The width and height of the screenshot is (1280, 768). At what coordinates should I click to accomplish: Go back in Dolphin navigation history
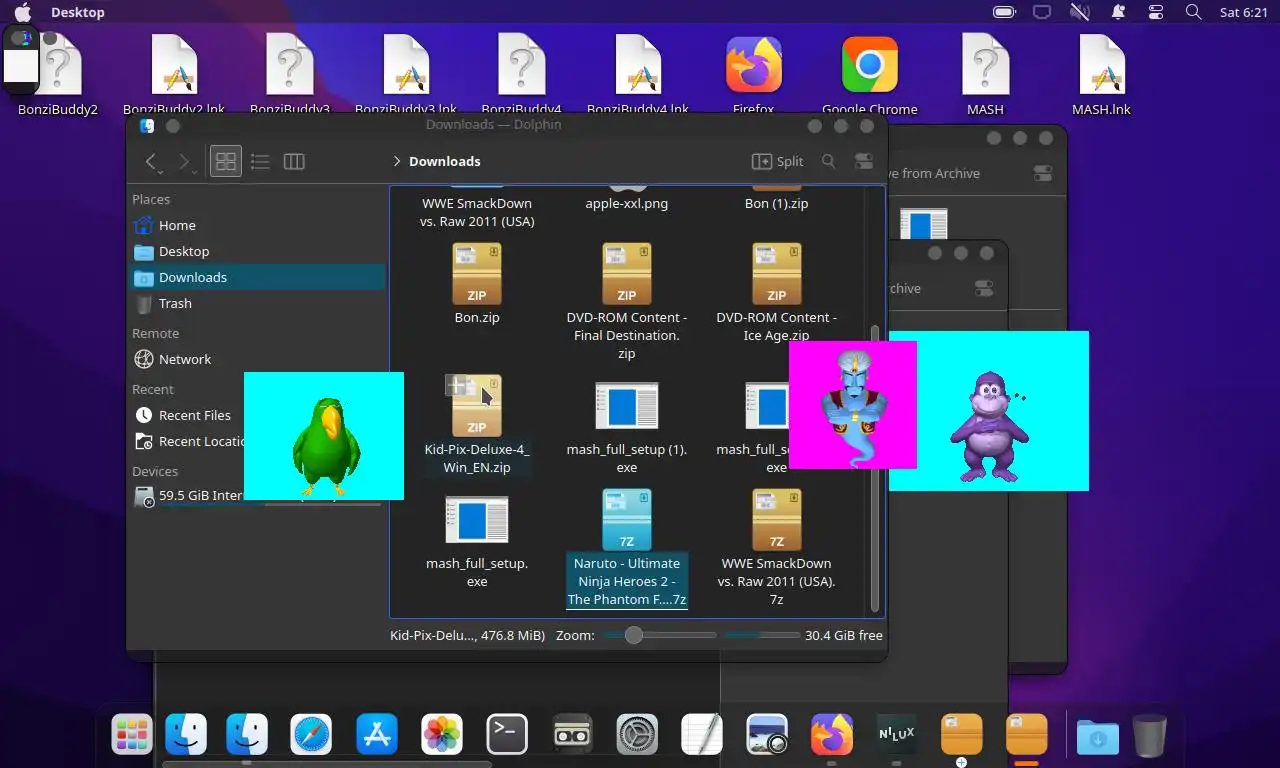[150, 161]
